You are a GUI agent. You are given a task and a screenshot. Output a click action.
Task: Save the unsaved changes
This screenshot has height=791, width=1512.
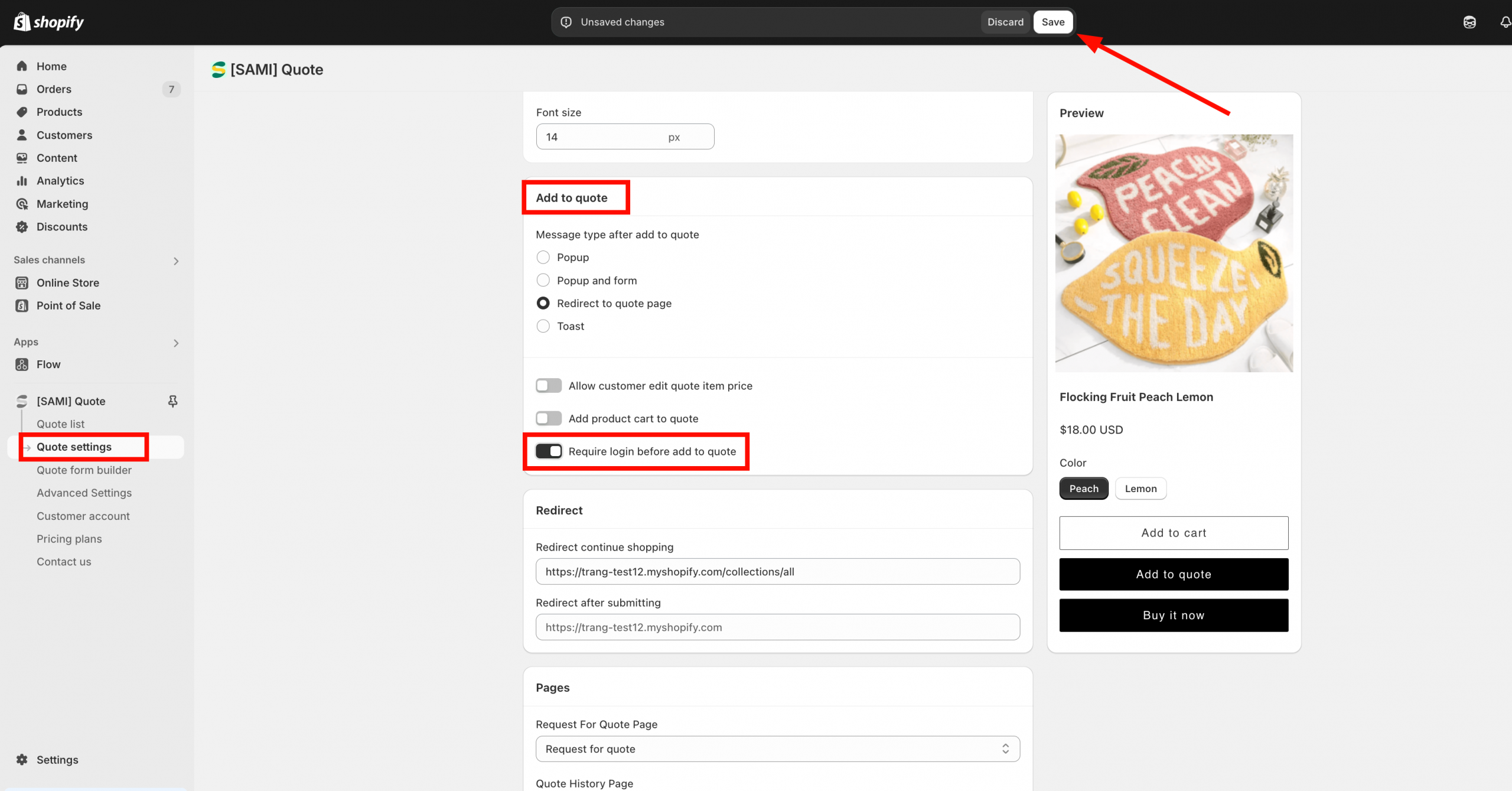pyautogui.click(x=1052, y=22)
